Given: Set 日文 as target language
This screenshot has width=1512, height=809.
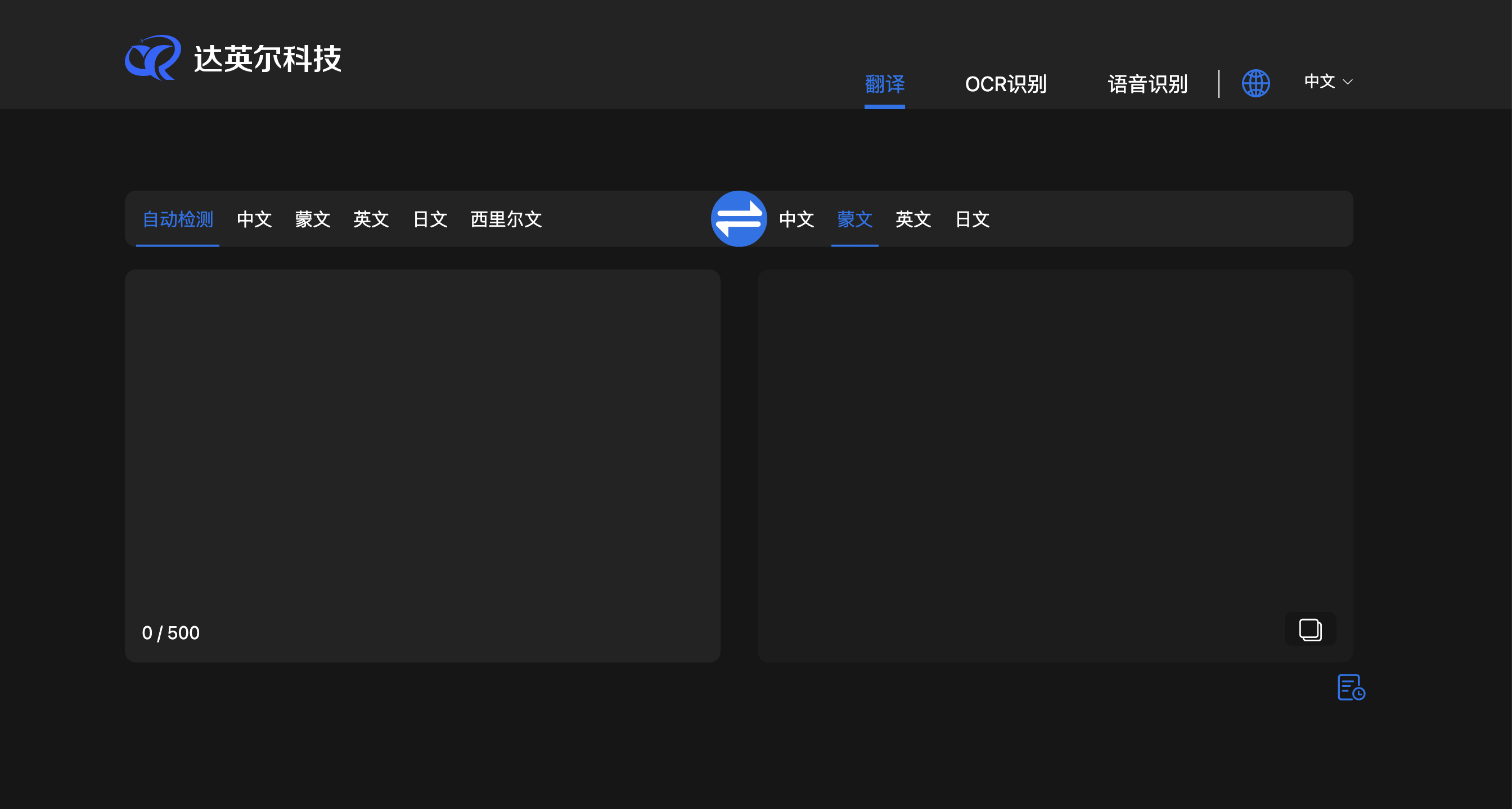Looking at the screenshot, I should pyautogui.click(x=972, y=219).
